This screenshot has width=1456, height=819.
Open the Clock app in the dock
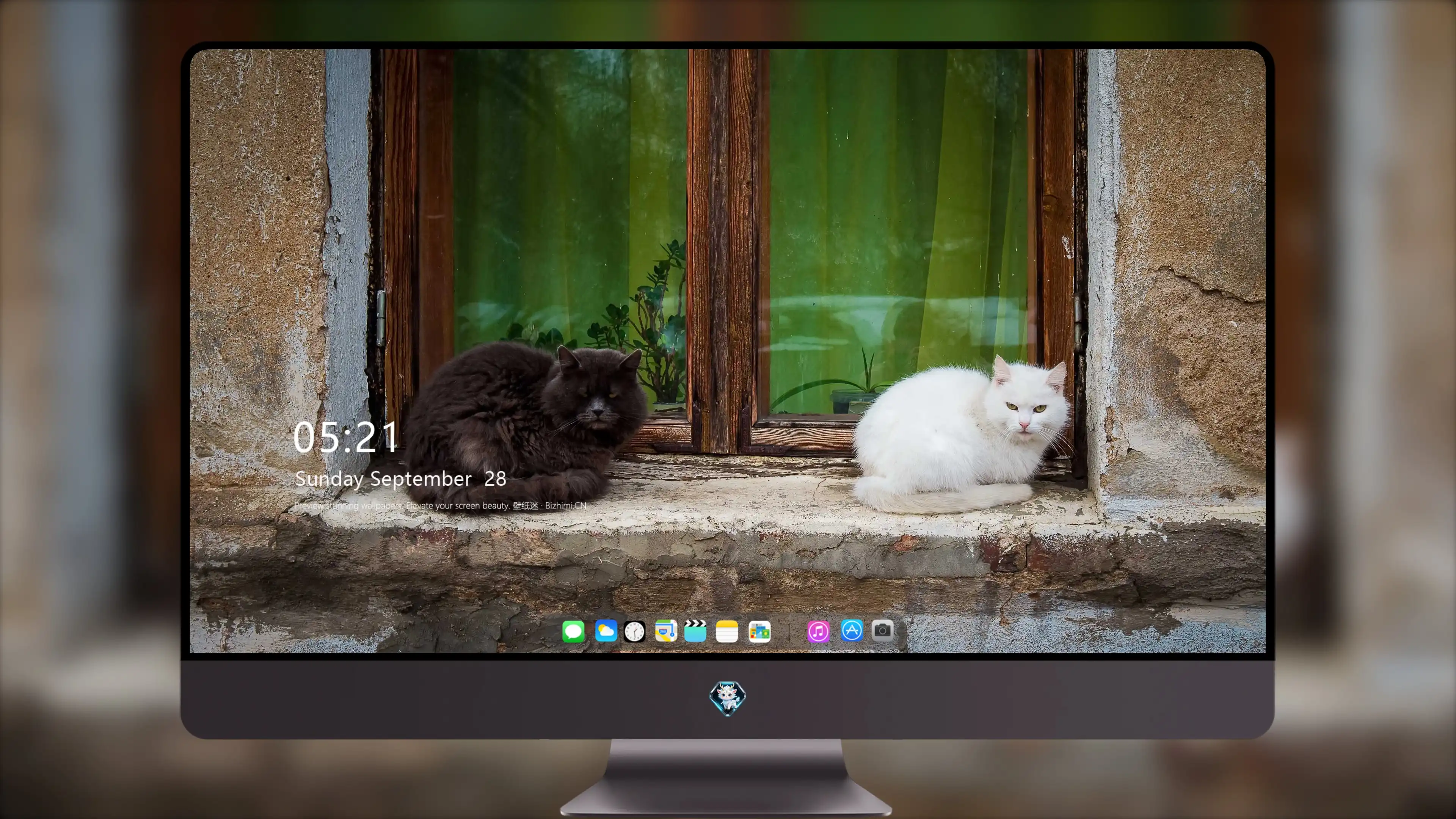click(634, 631)
